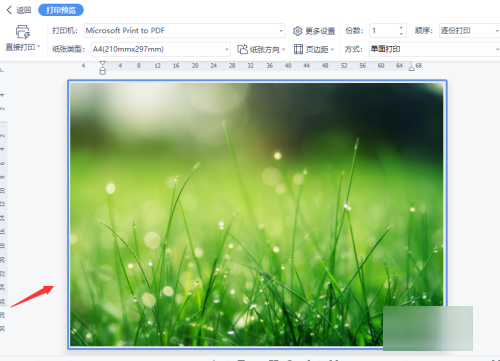Decrease the number of copies

click(401, 34)
